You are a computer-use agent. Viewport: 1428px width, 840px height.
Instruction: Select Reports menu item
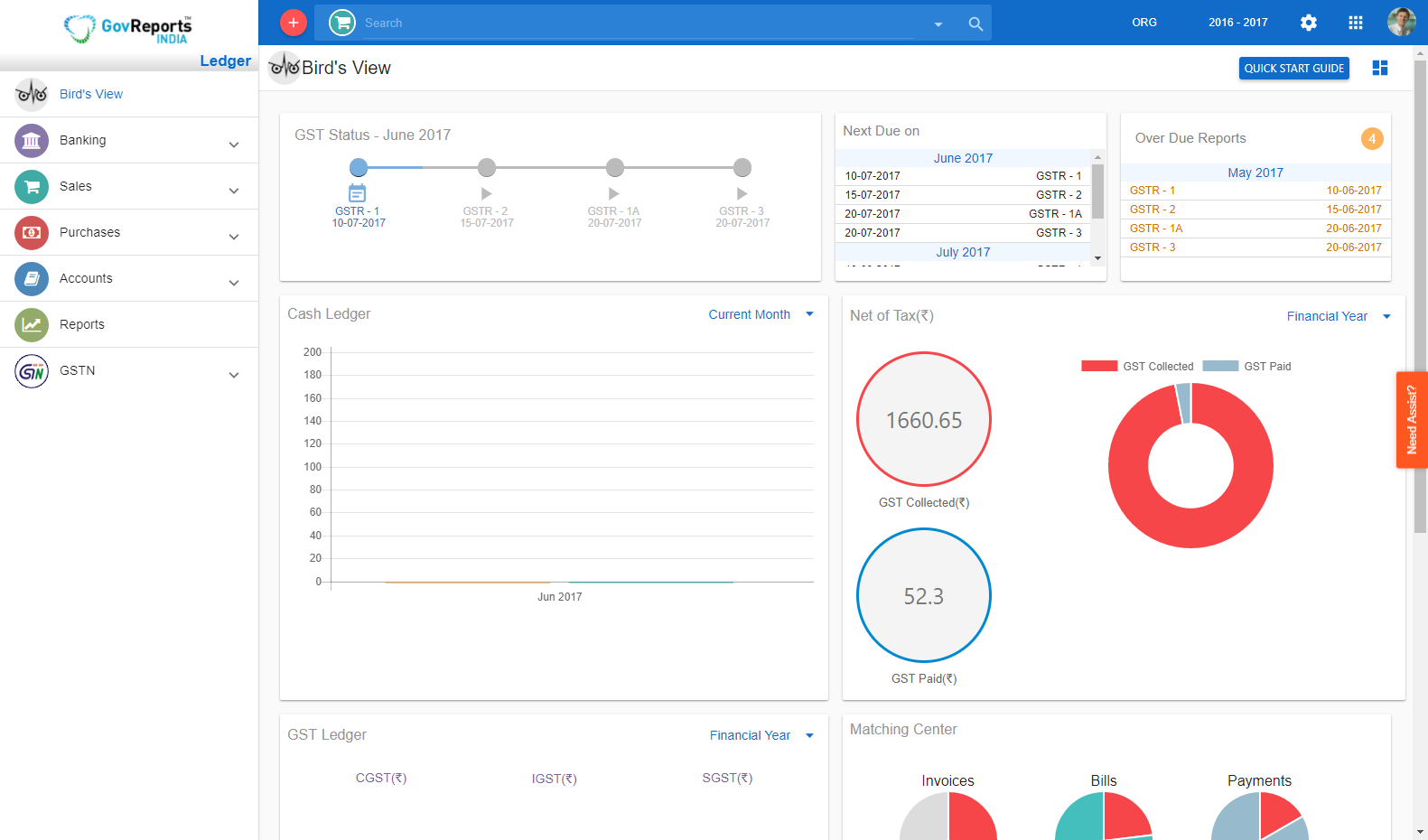pos(129,324)
